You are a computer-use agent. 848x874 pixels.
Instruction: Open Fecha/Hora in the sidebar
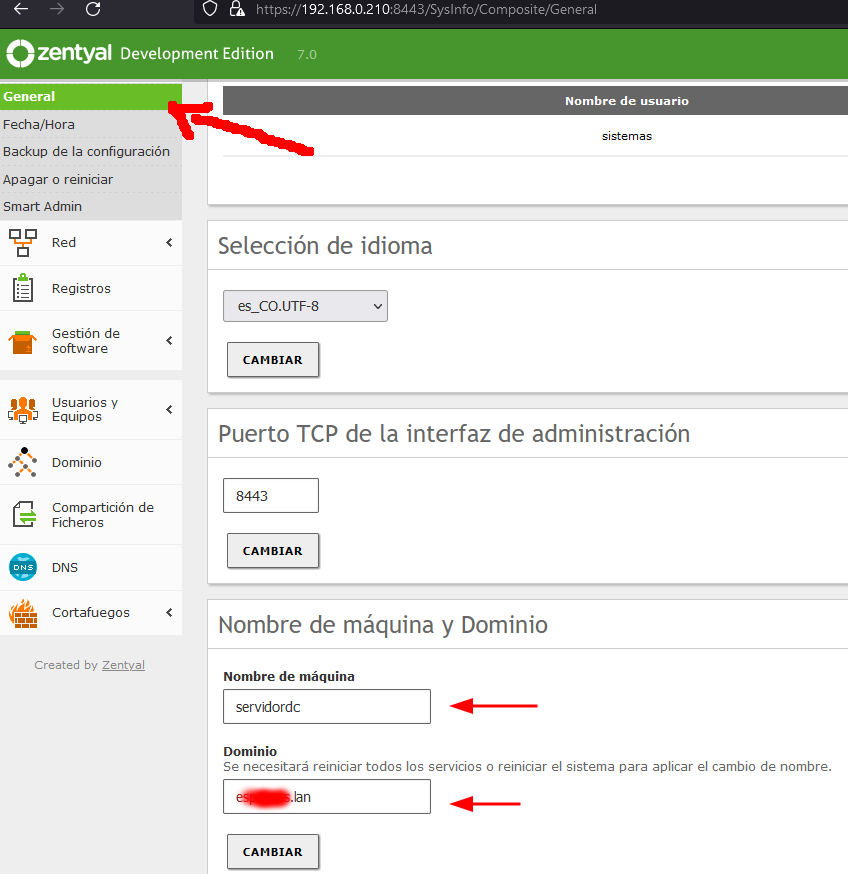click(x=91, y=124)
